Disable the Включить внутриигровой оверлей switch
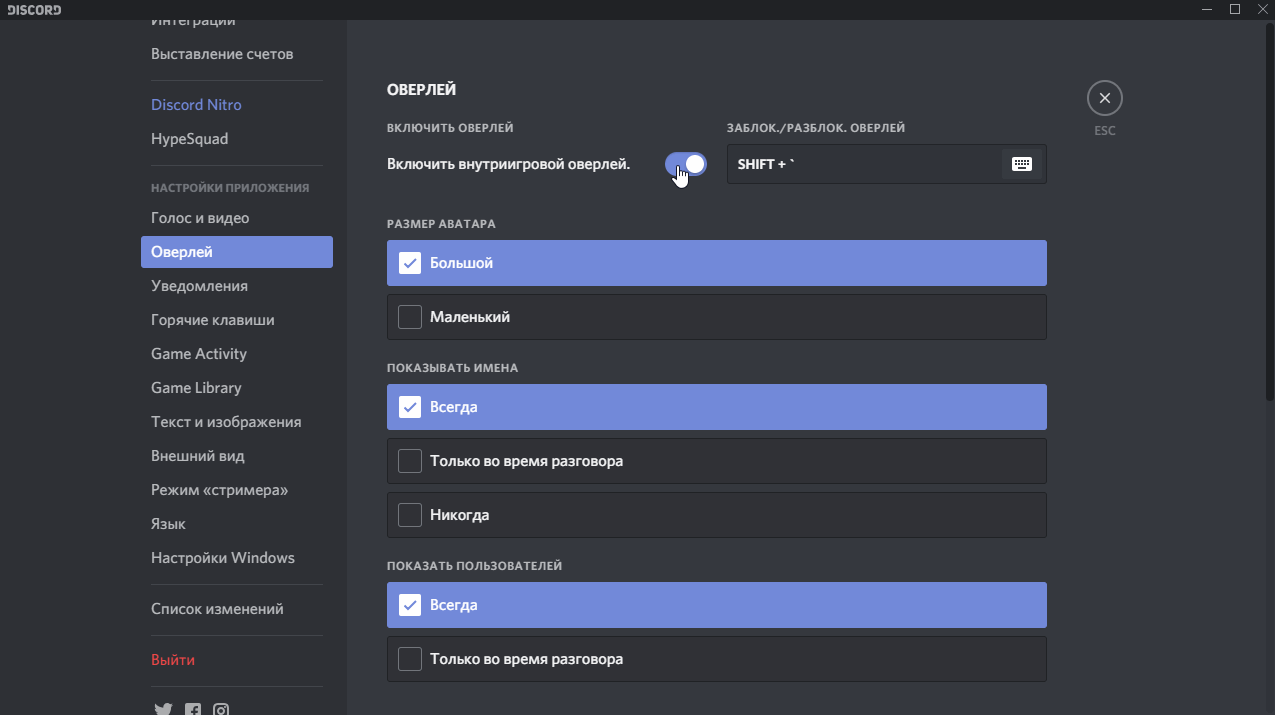 [685, 163]
